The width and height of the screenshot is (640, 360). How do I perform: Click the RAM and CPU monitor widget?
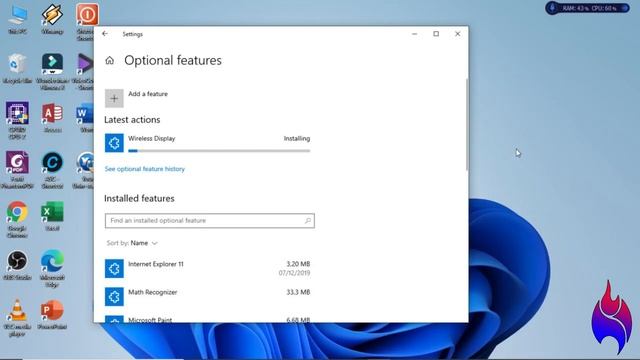point(588,8)
